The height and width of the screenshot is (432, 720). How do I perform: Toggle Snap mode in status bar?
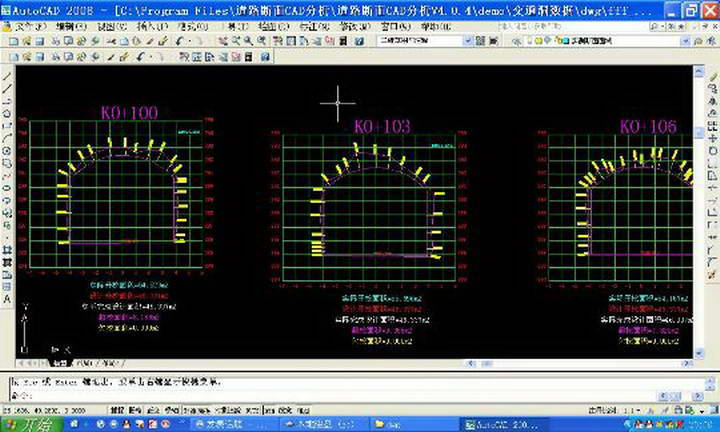point(118,410)
